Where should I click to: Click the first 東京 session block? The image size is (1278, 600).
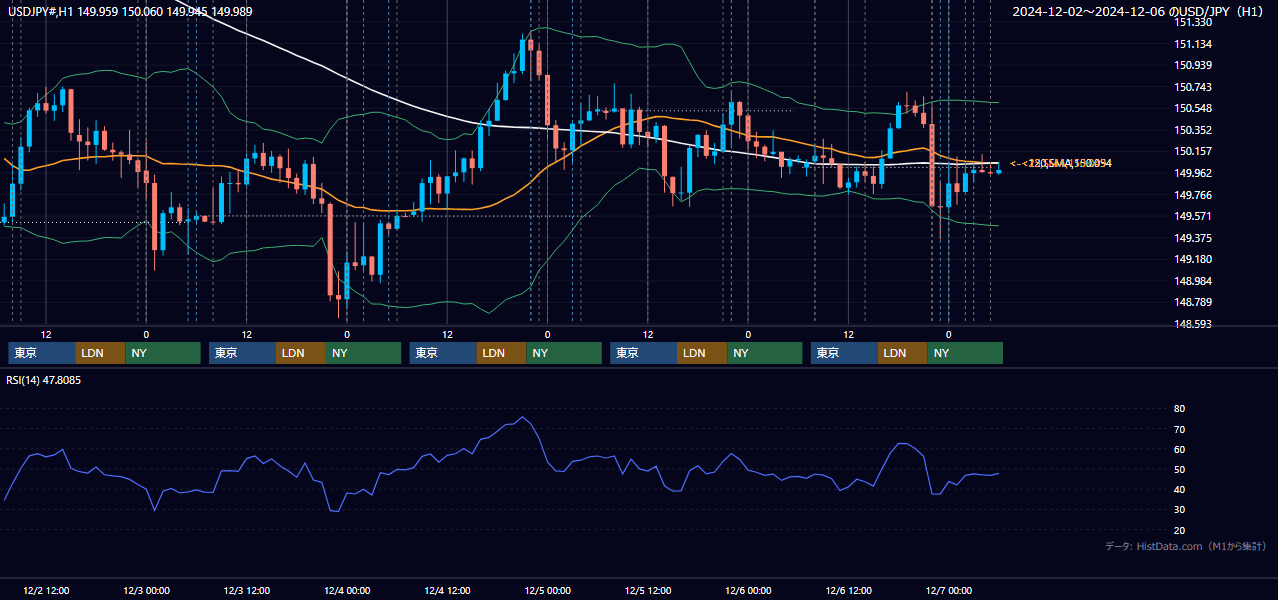(42, 353)
